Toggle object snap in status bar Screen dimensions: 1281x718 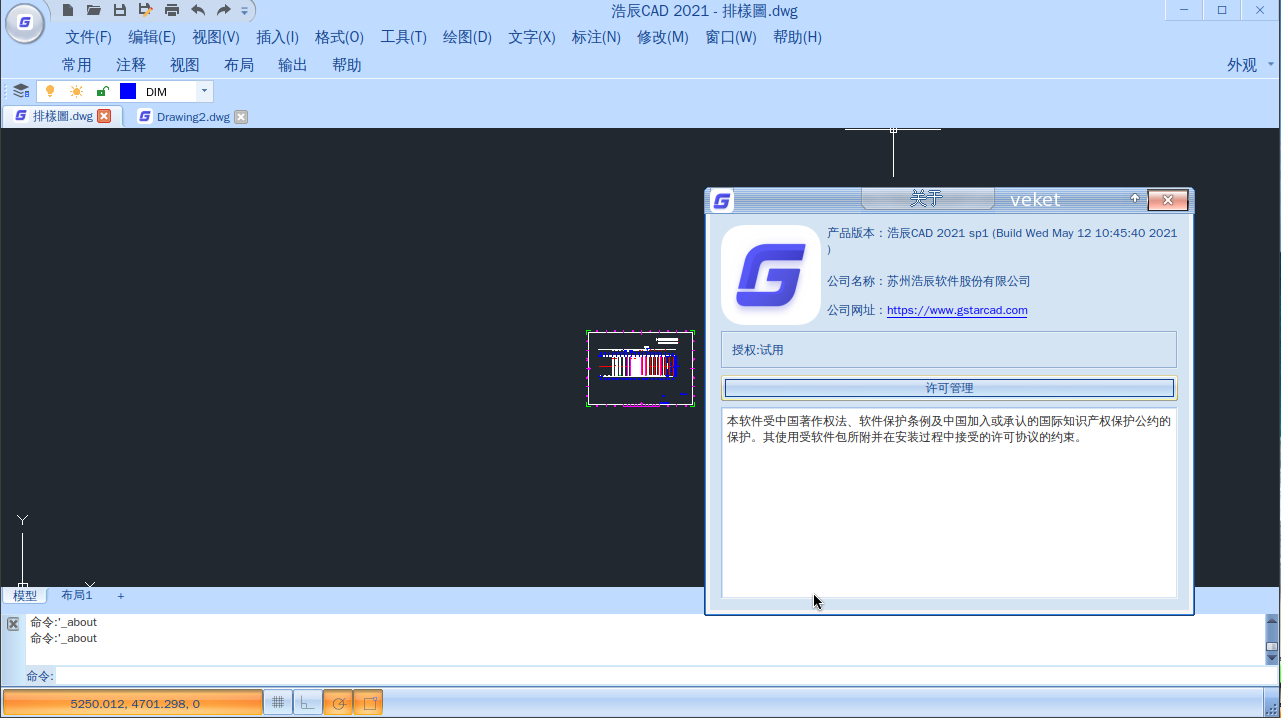click(x=368, y=703)
